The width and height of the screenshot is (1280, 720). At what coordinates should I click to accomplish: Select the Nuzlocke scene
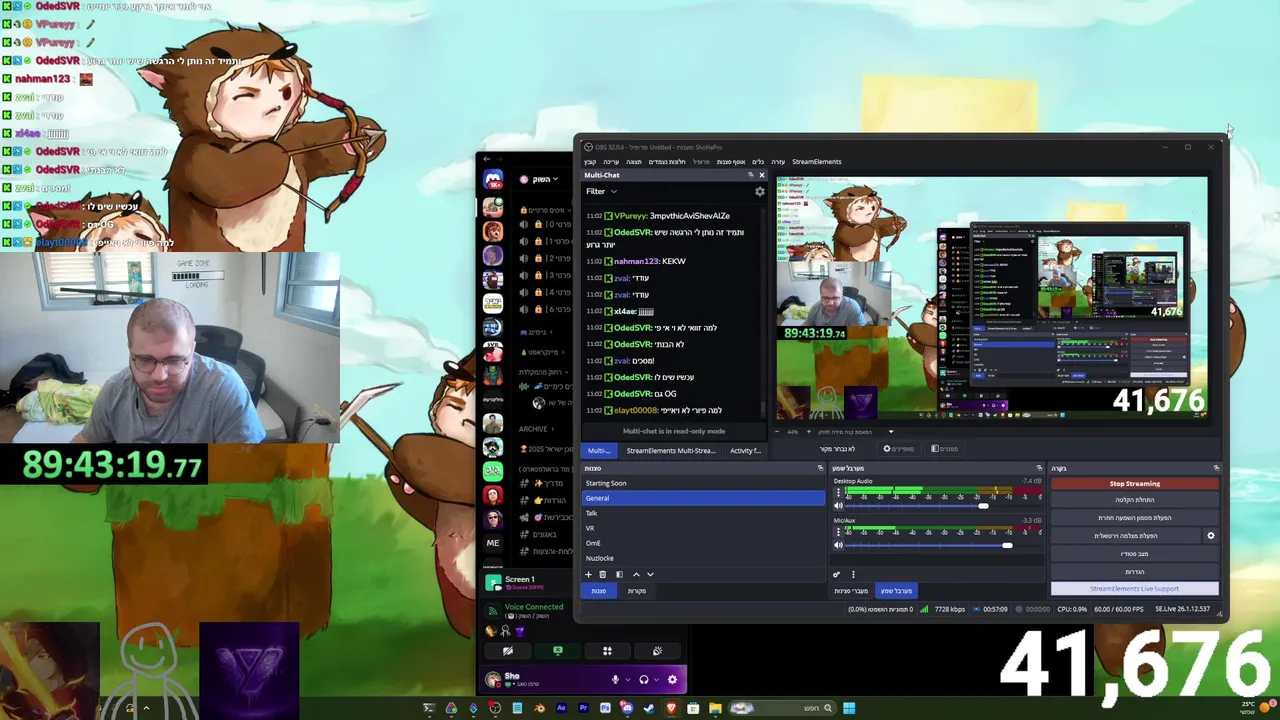(704, 558)
